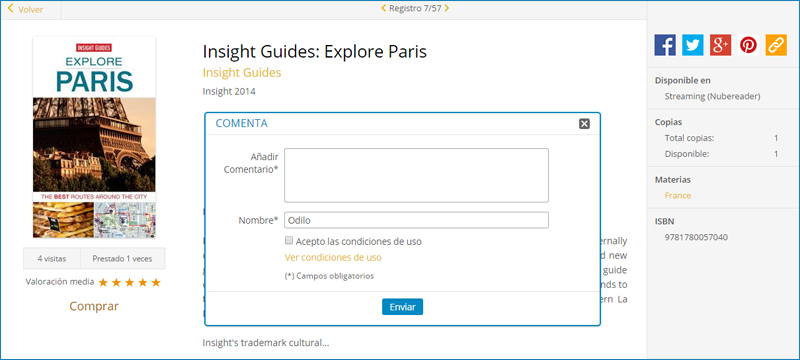
Task: Copy the permalink via chain icon
Action: coord(776,45)
